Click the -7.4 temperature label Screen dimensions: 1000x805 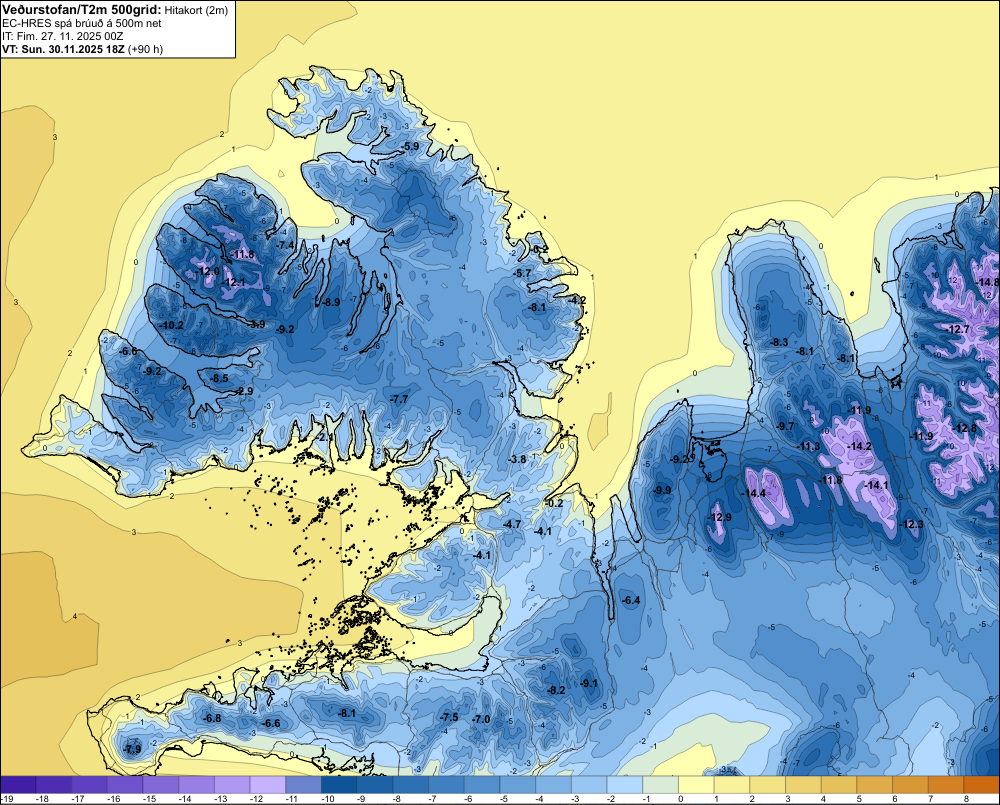285,245
